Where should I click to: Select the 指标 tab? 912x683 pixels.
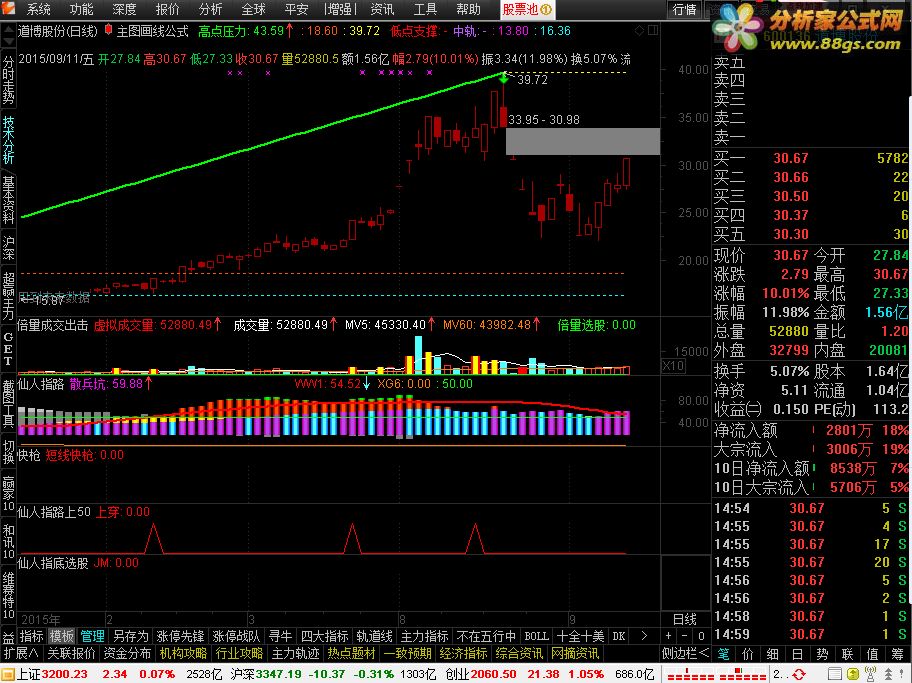click(x=31, y=636)
